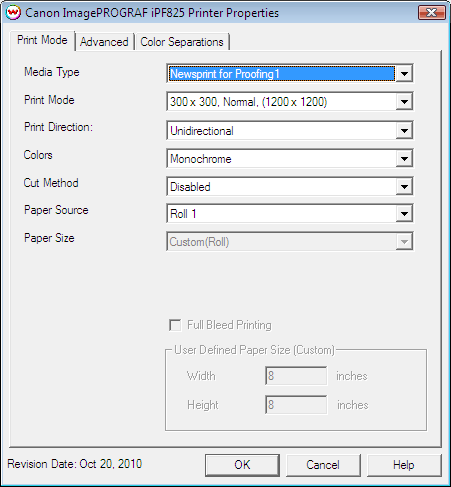Switch to the Advanced tab
451x487 pixels.
click(104, 42)
